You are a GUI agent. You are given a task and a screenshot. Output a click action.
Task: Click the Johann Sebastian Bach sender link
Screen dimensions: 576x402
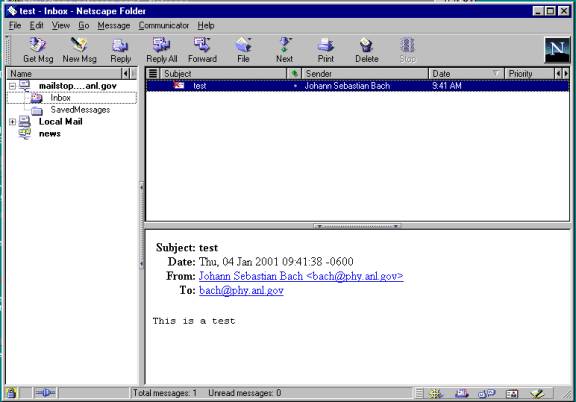[x=301, y=276]
